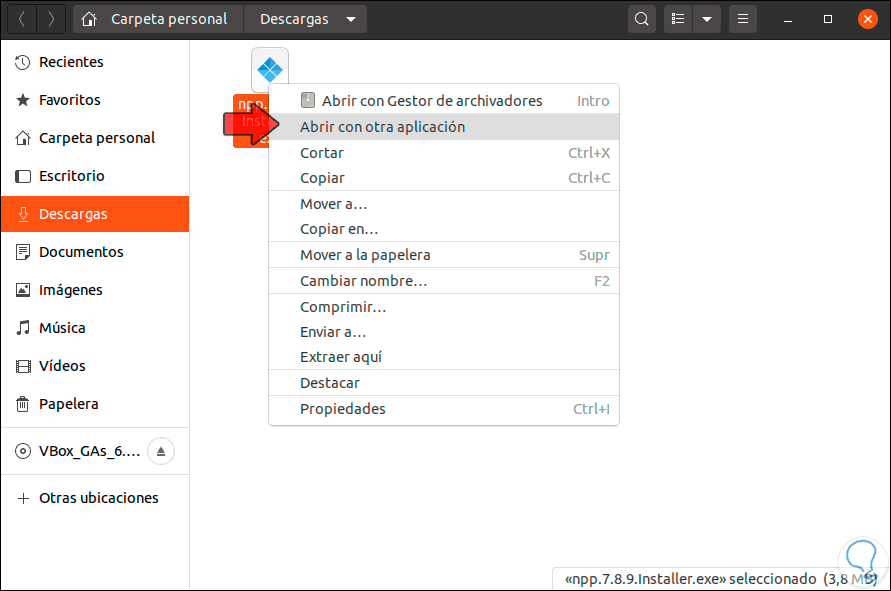Viewport: 891px width, 591px height.
Task: Choose Enviar a… option
Action: click(x=444, y=332)
